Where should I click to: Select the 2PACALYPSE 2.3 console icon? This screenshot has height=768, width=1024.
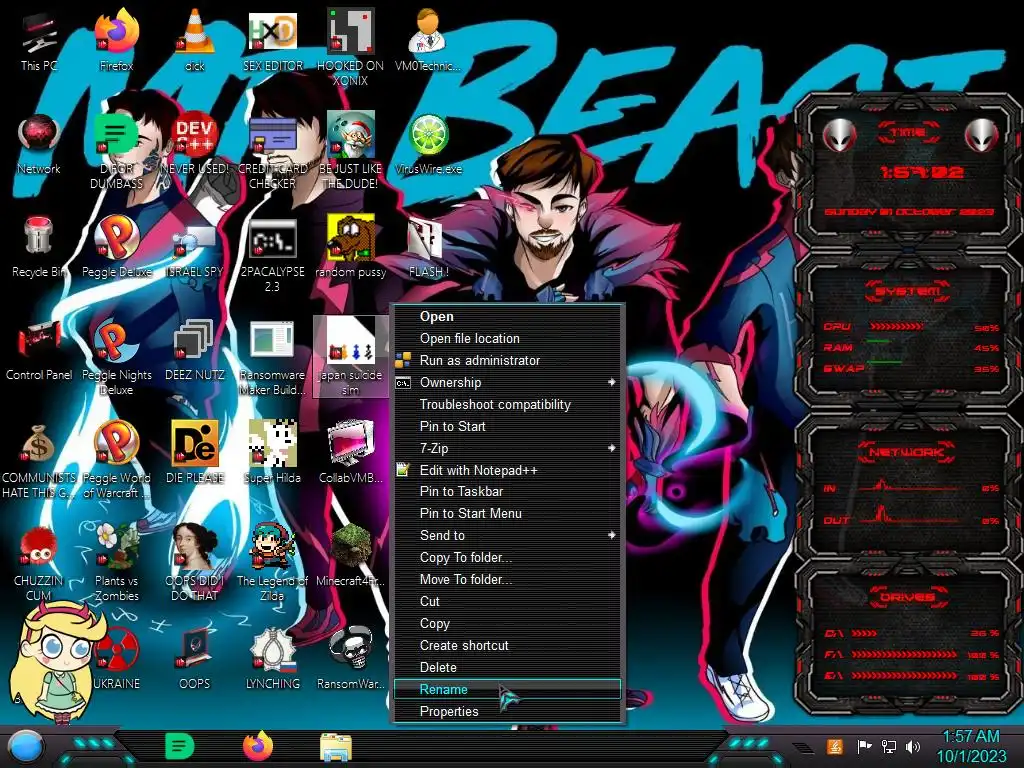pyautogui.click(x=272, y=255)
